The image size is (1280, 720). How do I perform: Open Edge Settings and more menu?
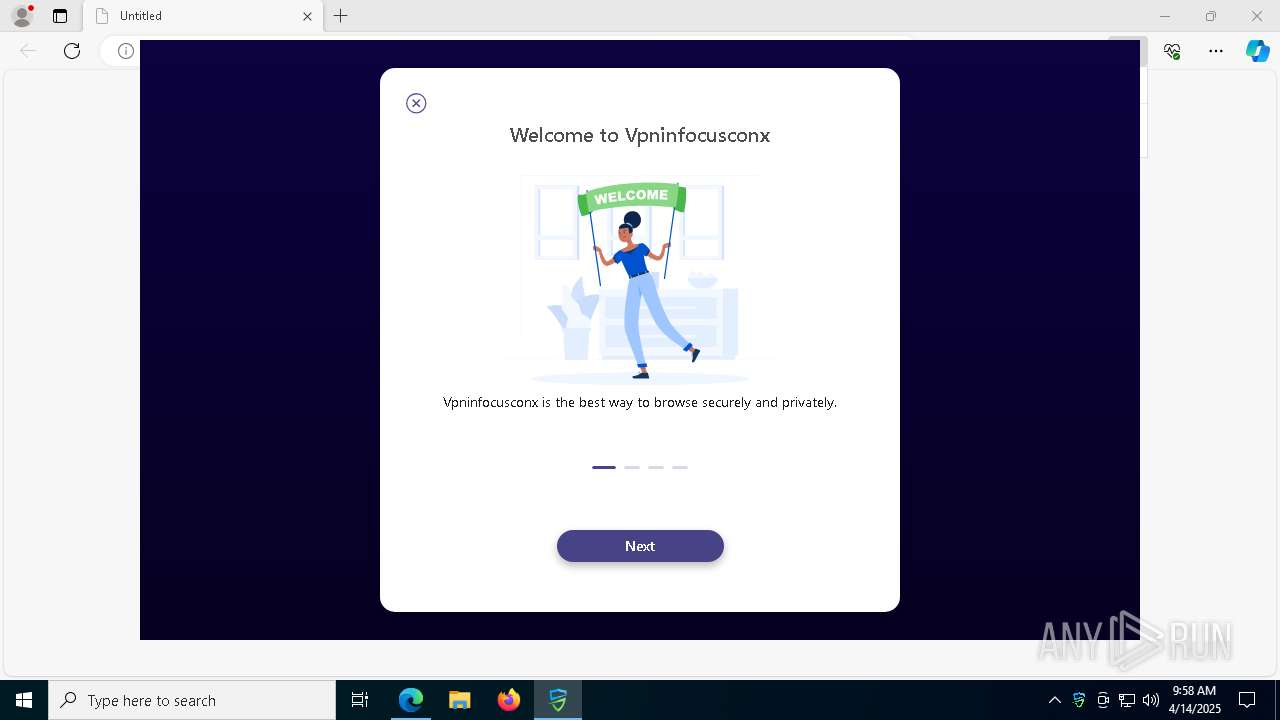(1216, 51)
